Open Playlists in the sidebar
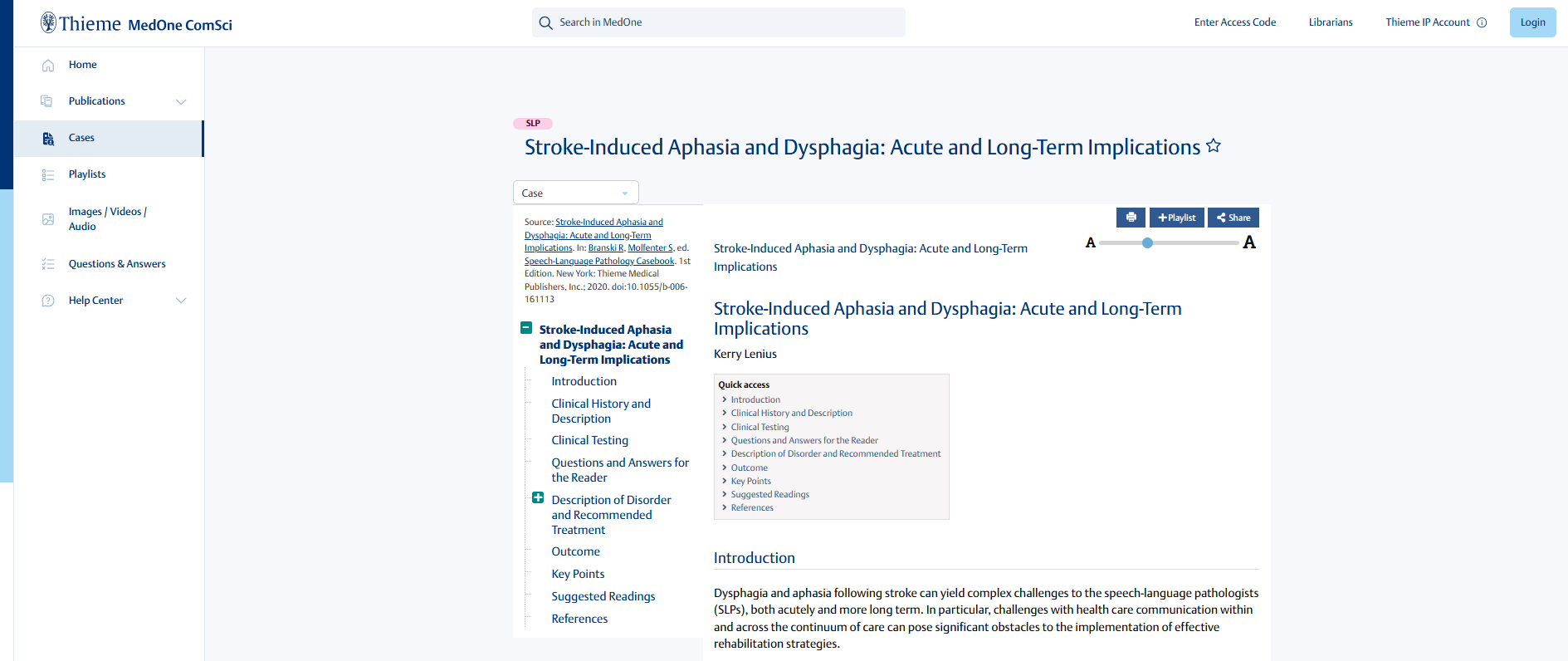The height and width of the screenshot is (661, 1568). [87, 174]
